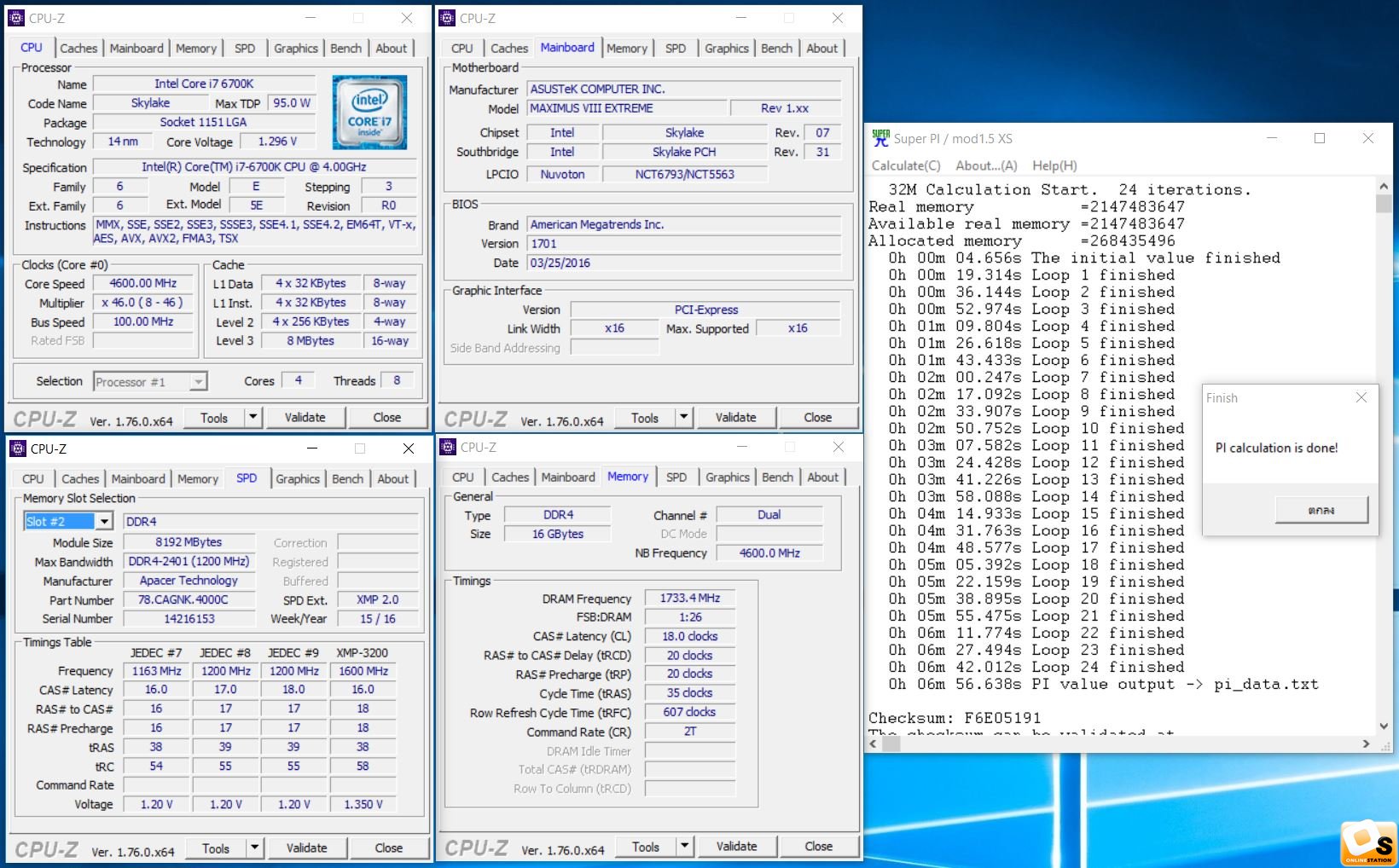The image size is (1399, 868).
Task: Click the Super PI title bar icon
Action: 880,137
